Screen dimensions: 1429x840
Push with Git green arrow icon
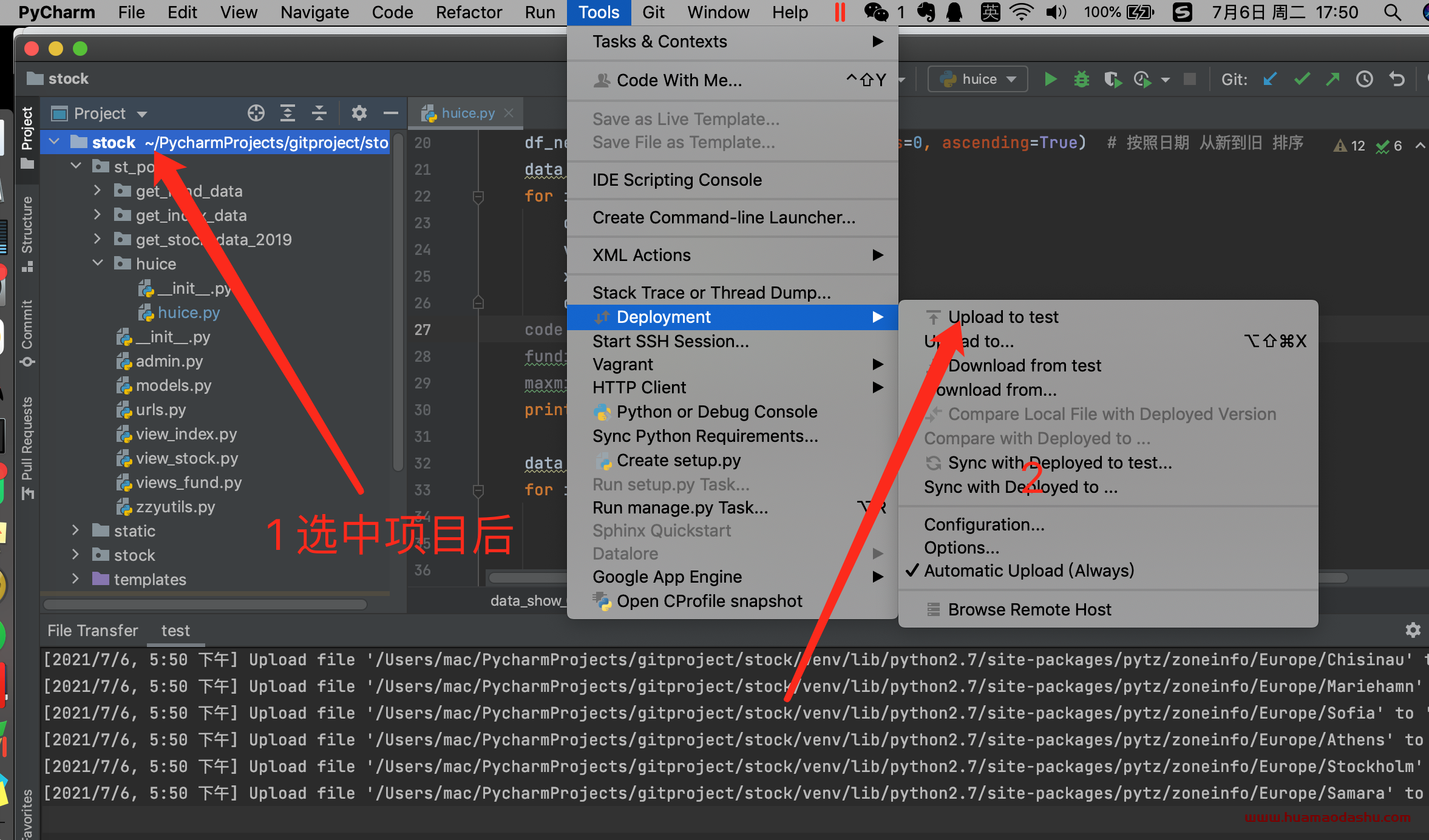[x=1333, y=80]
